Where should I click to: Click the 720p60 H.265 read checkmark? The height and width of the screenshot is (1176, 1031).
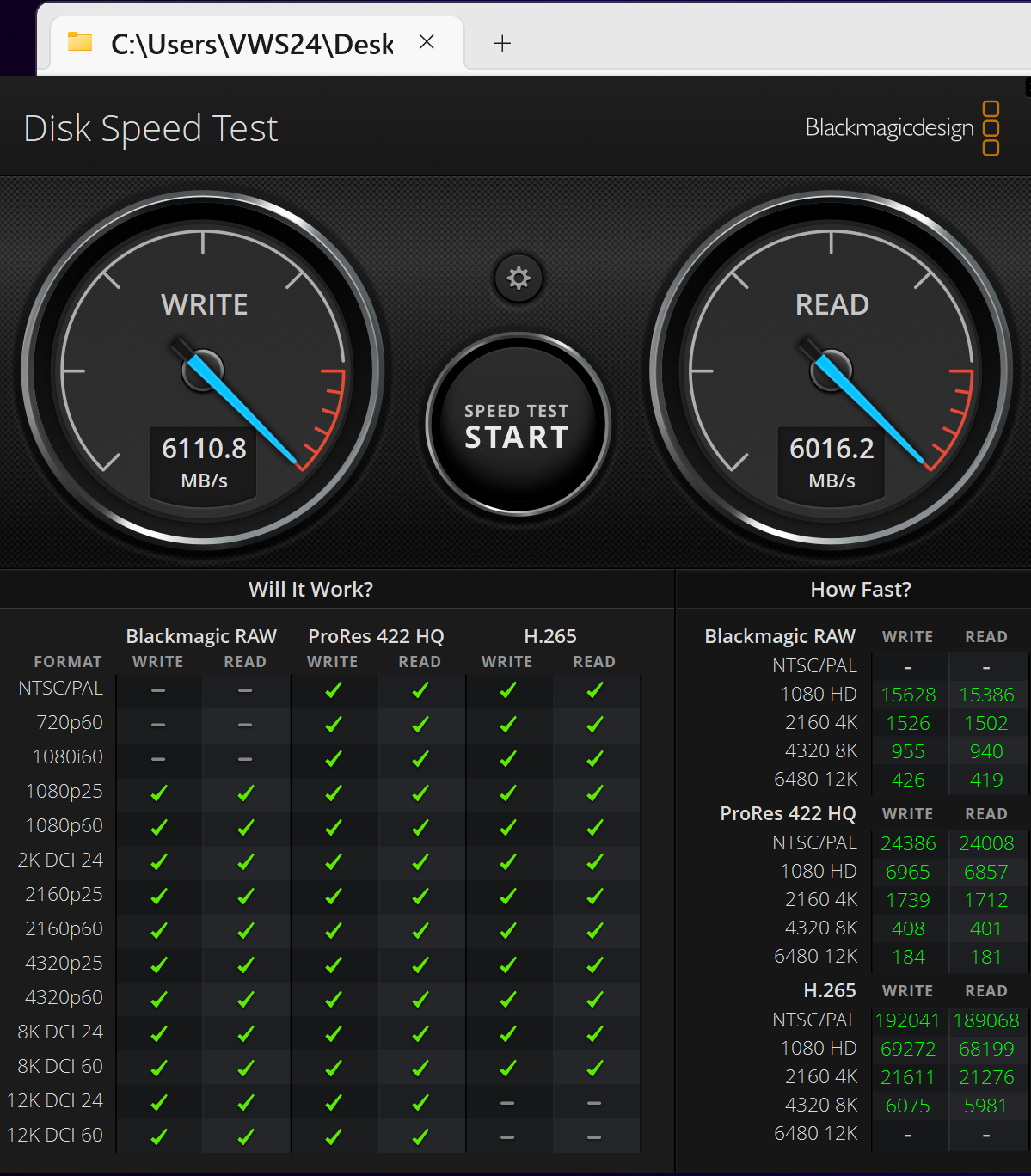[x=595, y=725]
